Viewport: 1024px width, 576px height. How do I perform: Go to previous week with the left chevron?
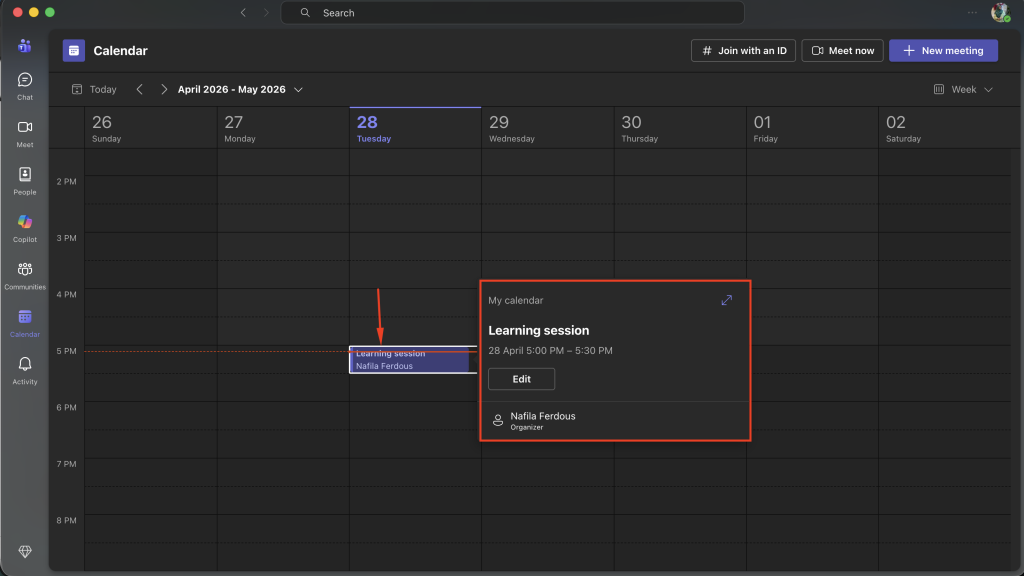139,89
